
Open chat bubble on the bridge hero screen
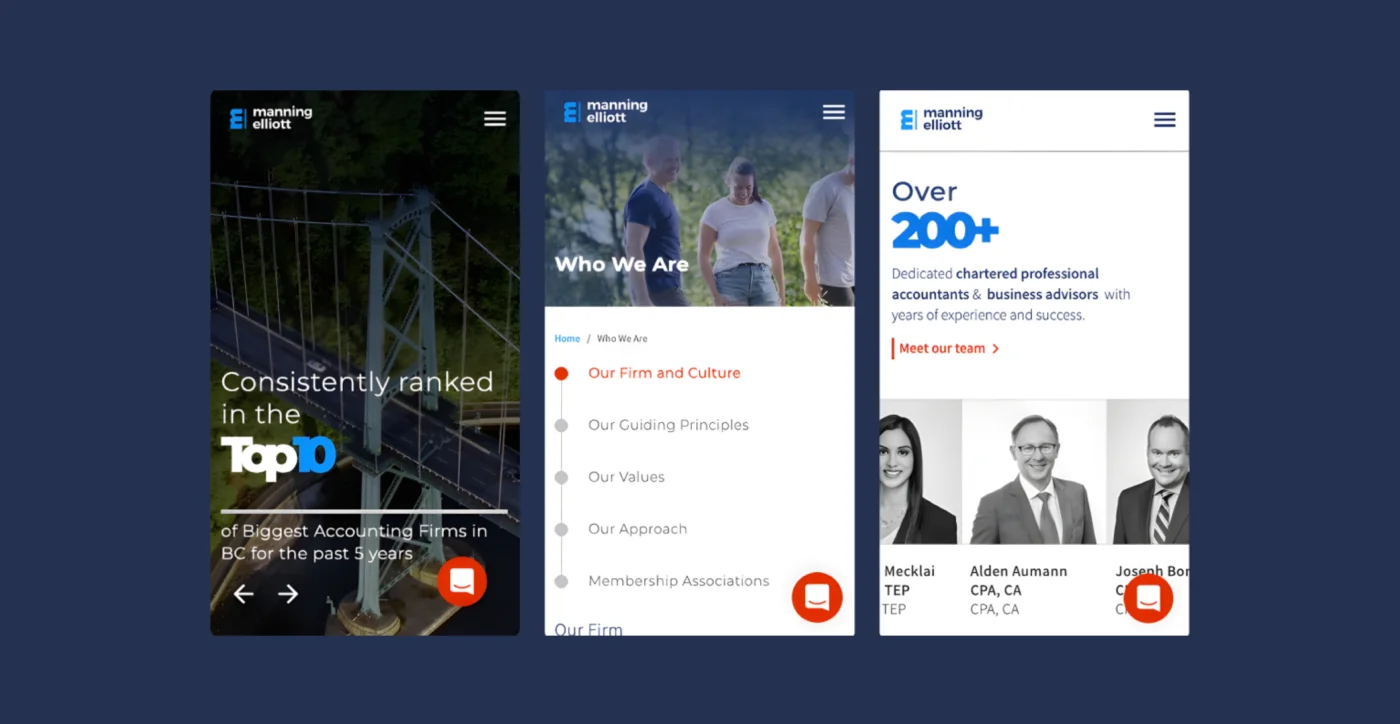462,581
